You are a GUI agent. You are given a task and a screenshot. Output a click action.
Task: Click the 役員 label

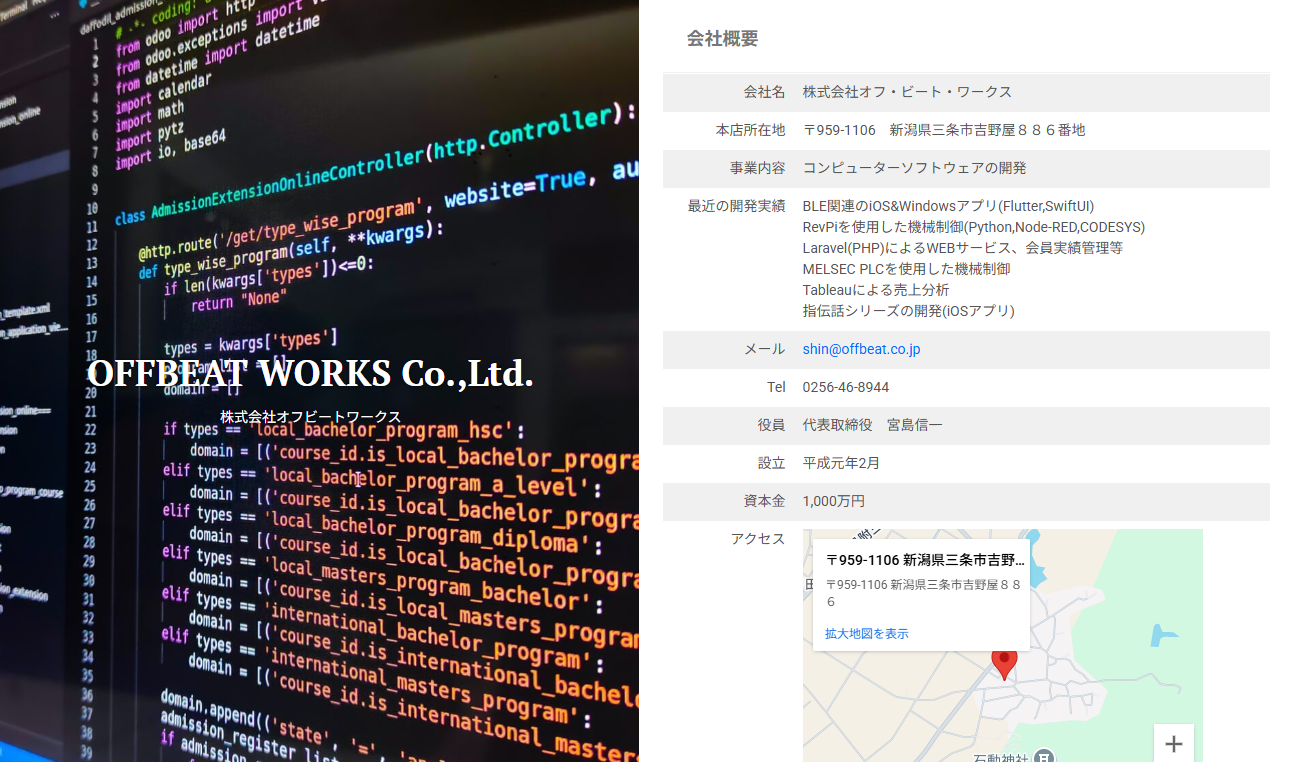click(771, 425)
